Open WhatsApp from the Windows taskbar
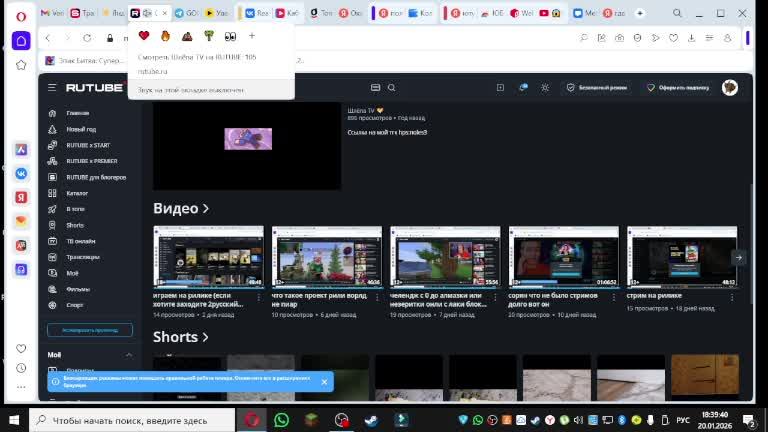Image resolution: width=768 pixels, height=432 pixels. [281, 420]
